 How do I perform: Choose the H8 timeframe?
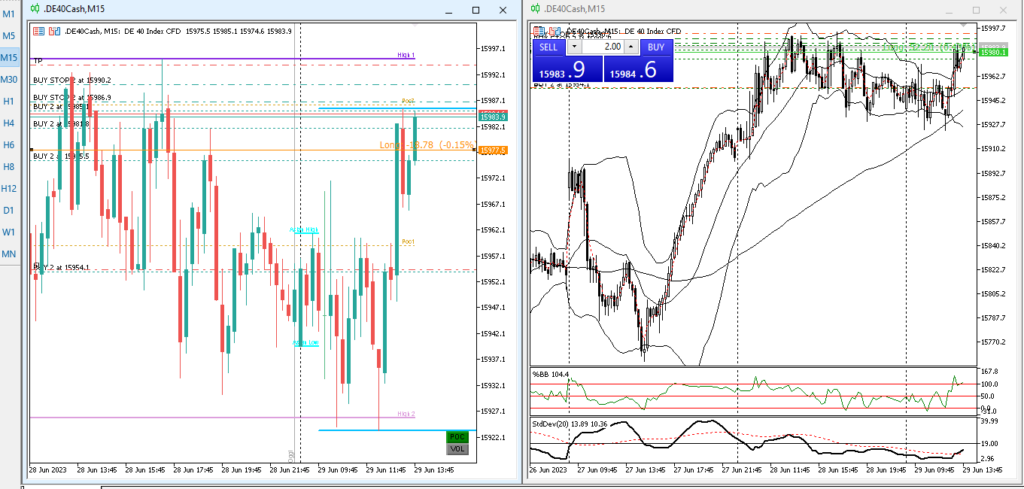[8, 166]
